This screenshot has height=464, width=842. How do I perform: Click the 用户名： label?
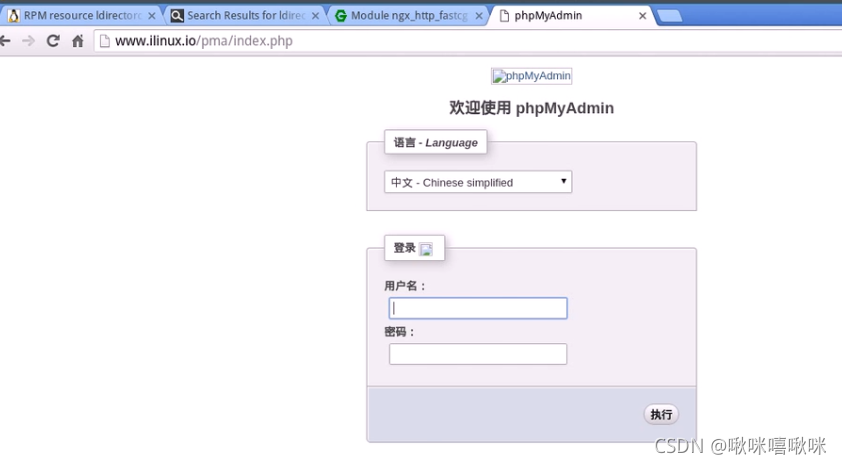point(405,286)
